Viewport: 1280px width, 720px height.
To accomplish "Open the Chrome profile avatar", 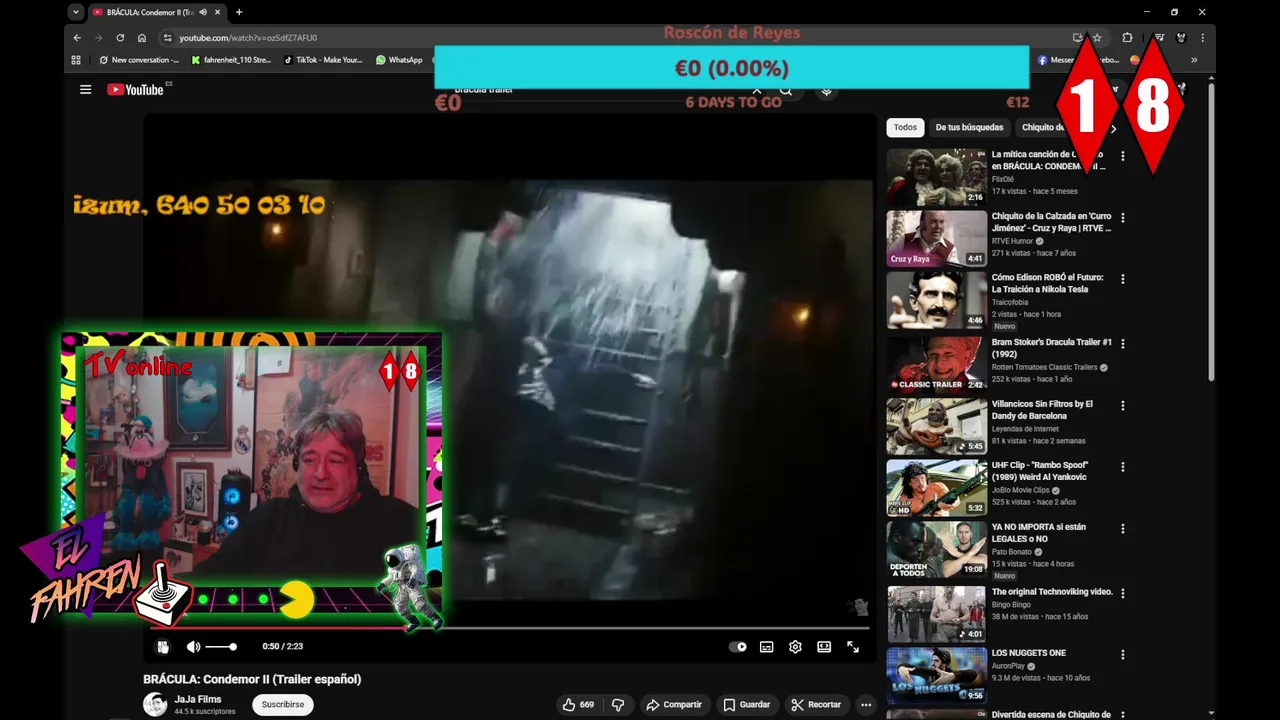I will [x=1181, y=38].
